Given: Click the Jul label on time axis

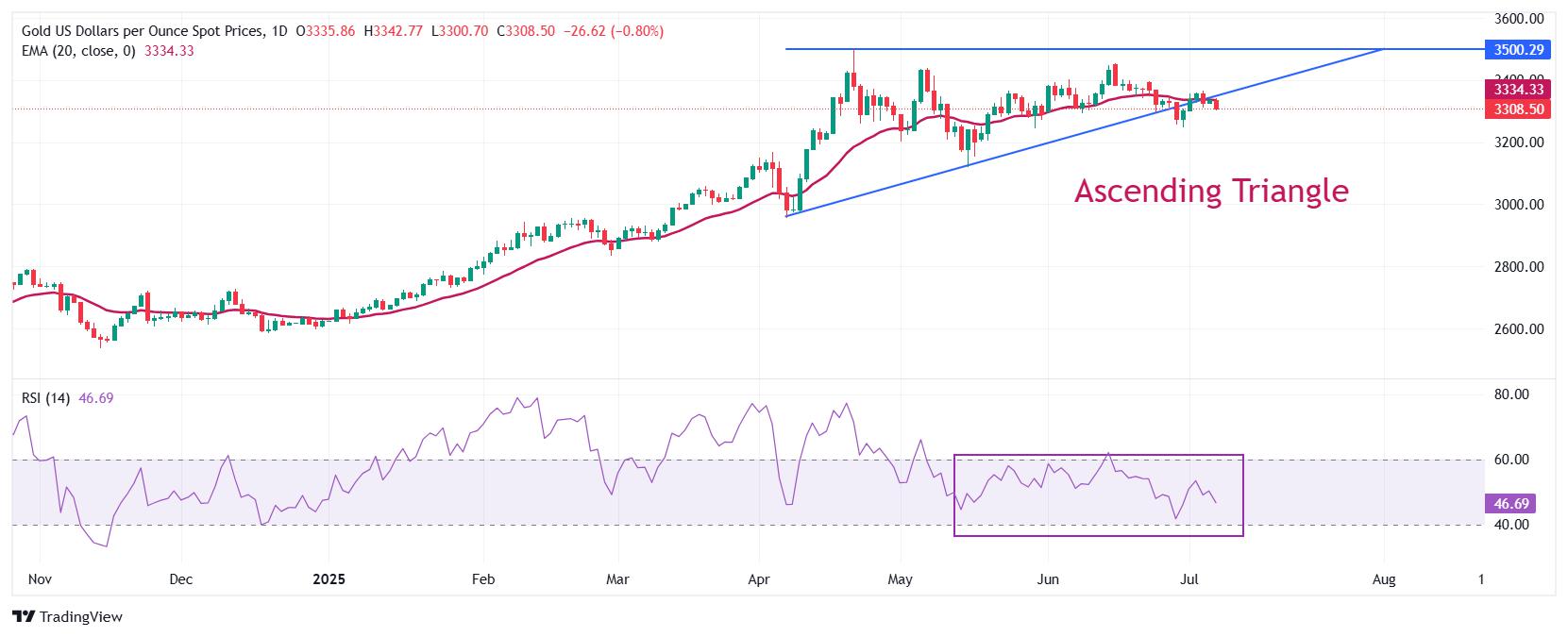Looking at the screenshot, I should point(1189,579).
